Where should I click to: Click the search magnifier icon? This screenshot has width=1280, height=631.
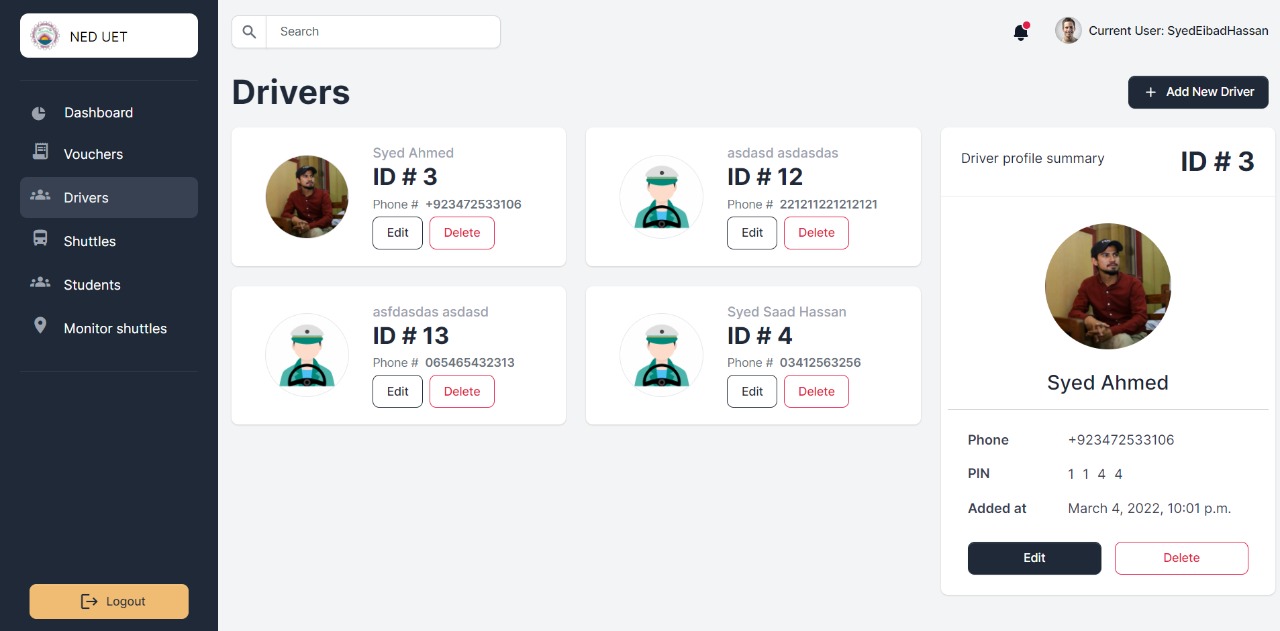pyautogui.click(x=249, y=32)
